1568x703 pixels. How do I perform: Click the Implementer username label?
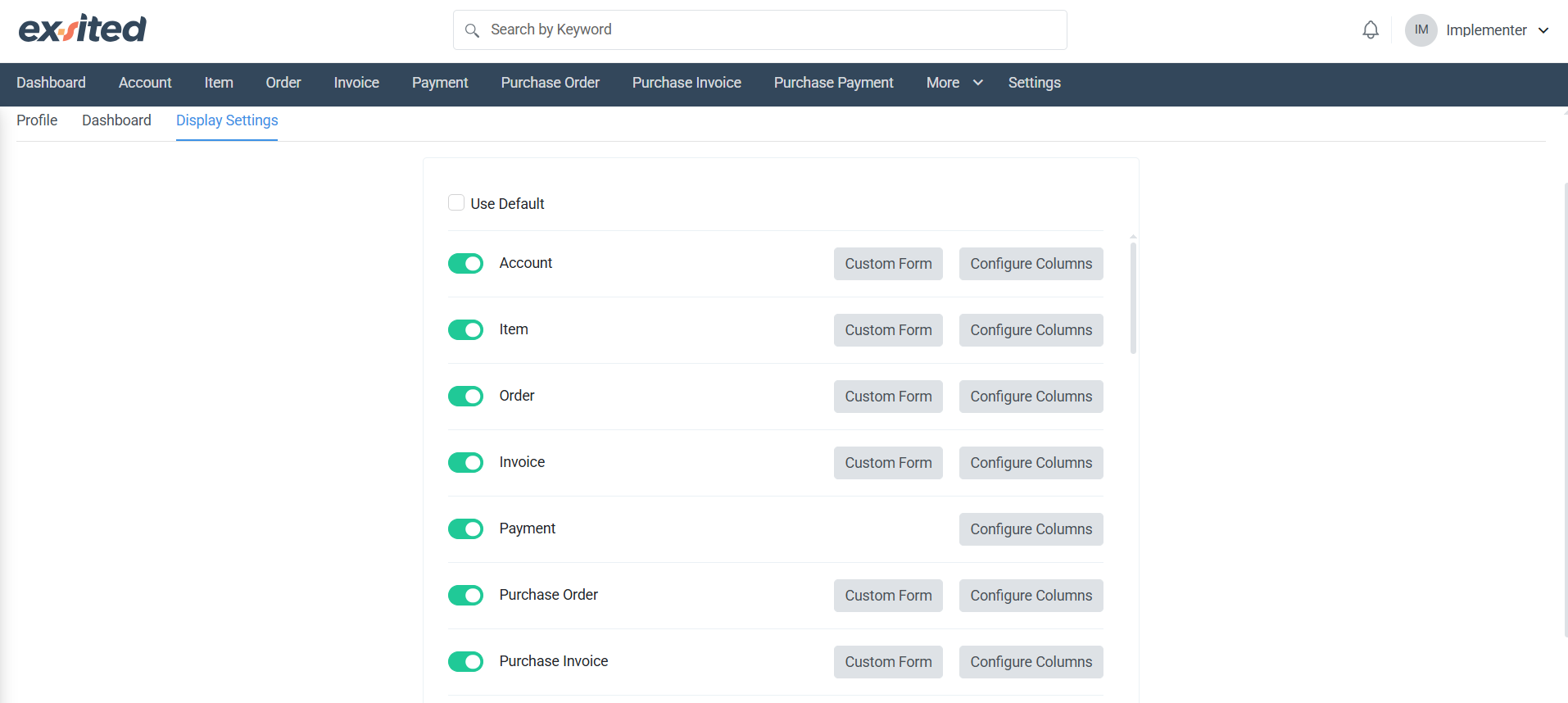tap(1486, 30)
